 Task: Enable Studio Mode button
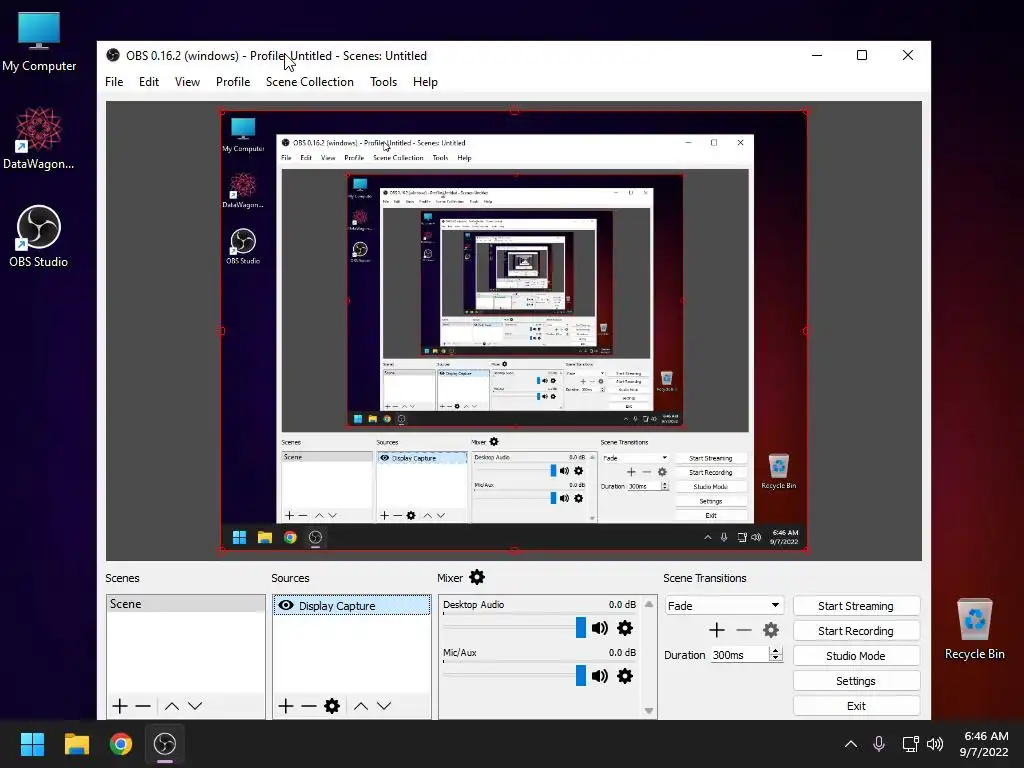pyautogui.click(x=856, y=656)
